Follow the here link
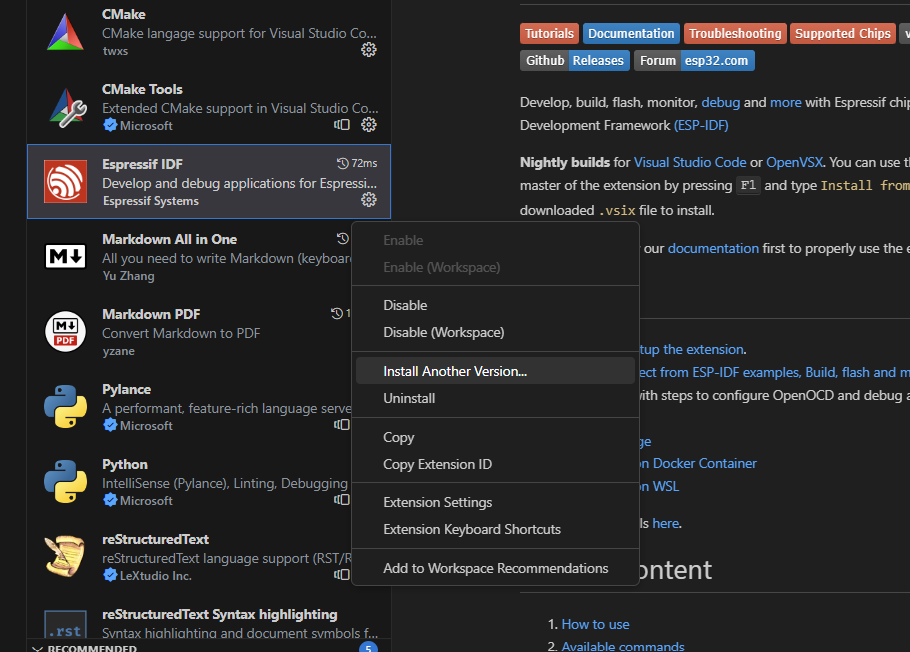The width and height of the screenshot is (910, 652). click(x=665, y=524)
